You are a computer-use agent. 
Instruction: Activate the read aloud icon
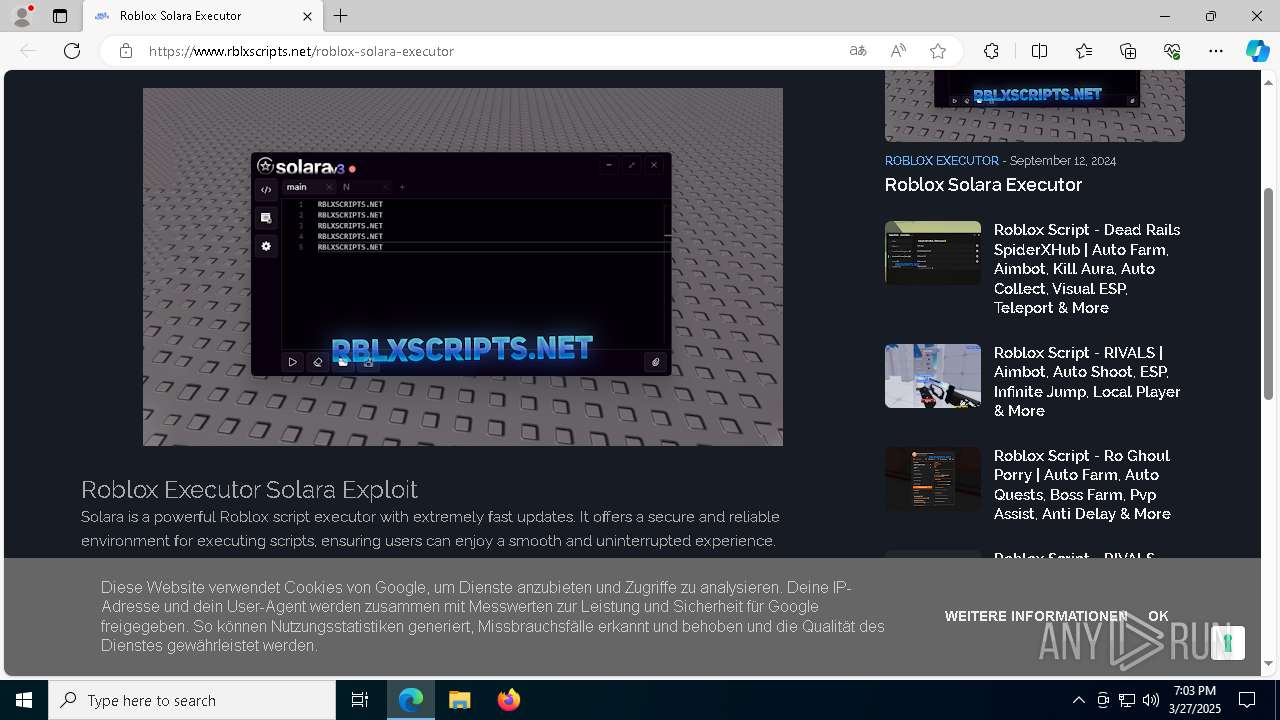point(898,51)
